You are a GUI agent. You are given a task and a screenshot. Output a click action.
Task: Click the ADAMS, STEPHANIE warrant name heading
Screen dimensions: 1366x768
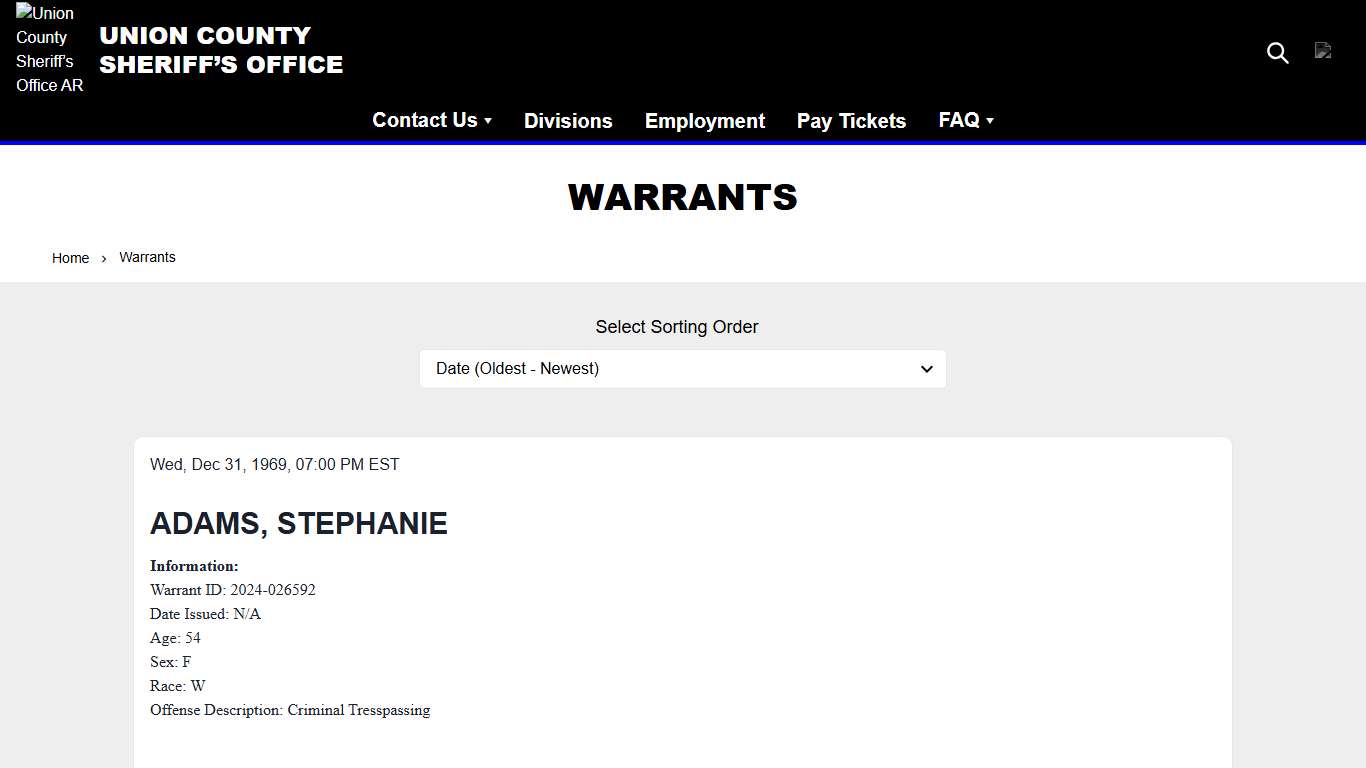(298, 523)
